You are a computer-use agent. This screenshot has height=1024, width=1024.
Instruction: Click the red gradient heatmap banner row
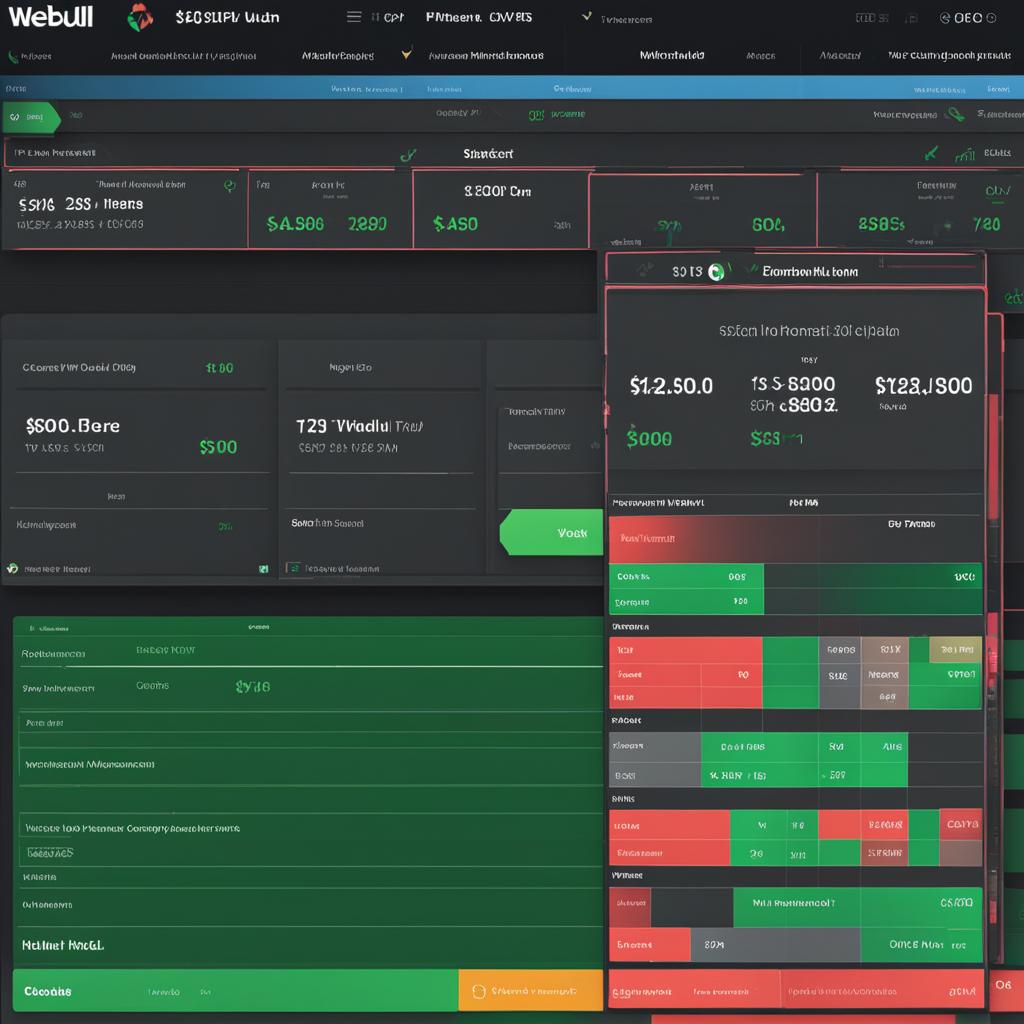pos(795,539)
